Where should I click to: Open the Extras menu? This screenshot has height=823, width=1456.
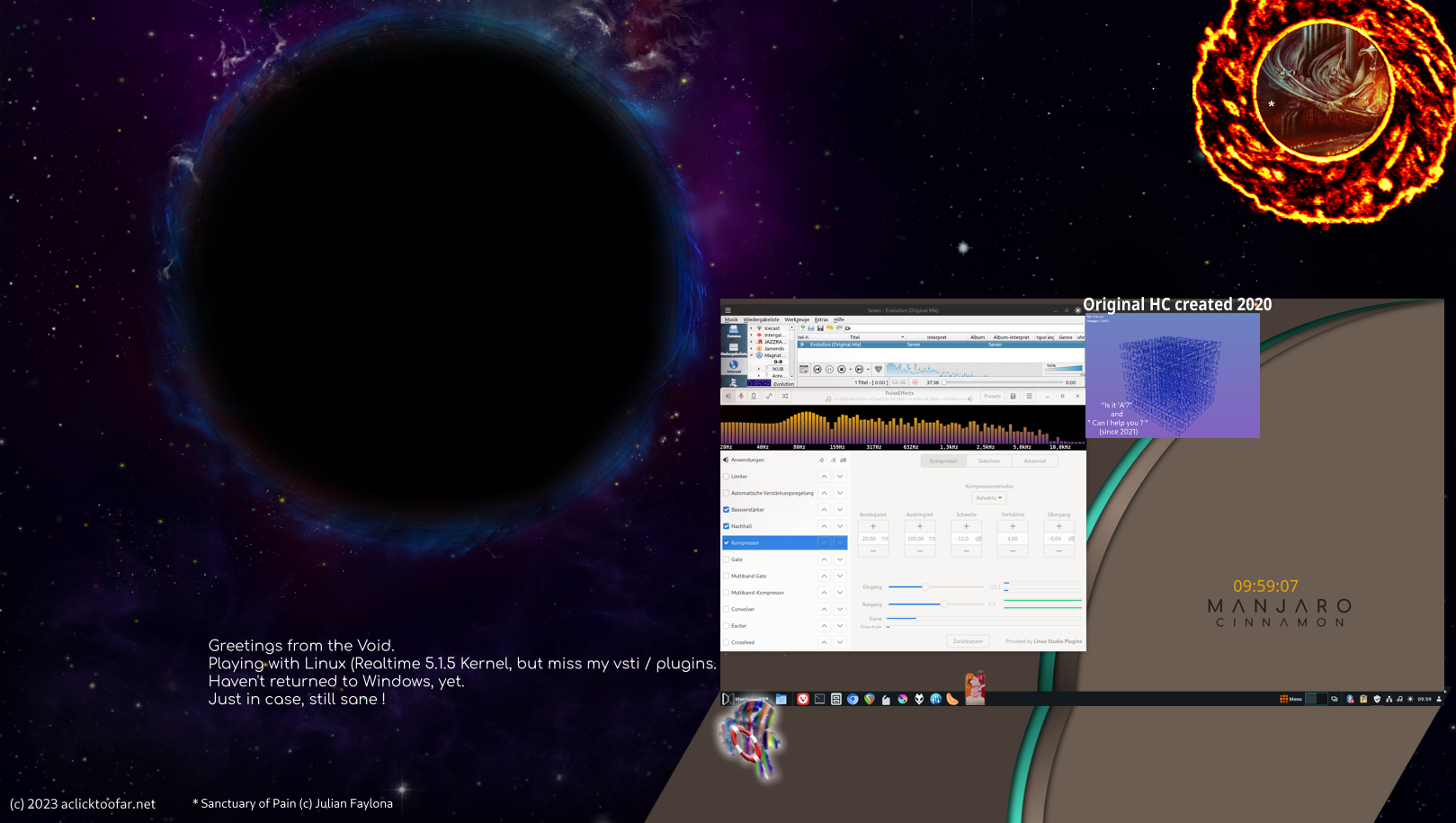821,319
